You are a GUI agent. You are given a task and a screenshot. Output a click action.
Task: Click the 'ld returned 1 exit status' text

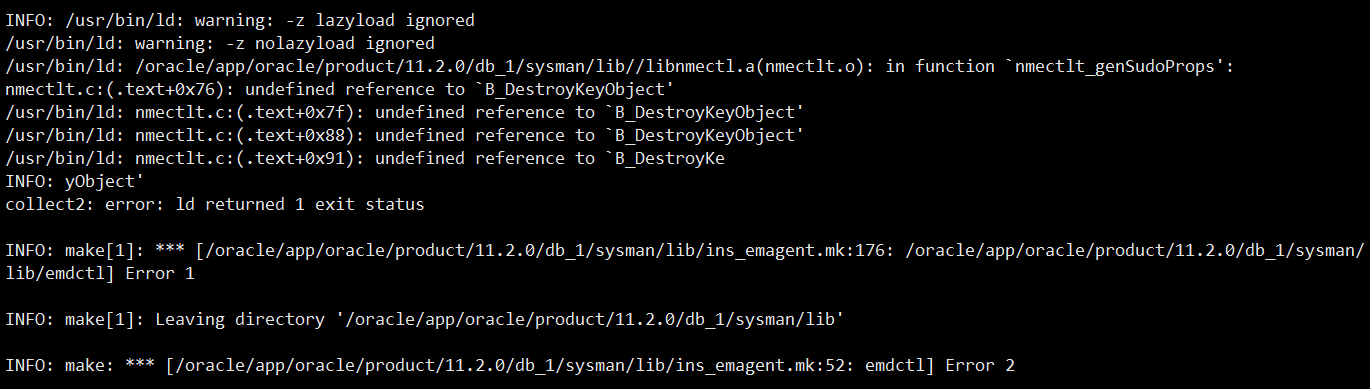[300, 204]
